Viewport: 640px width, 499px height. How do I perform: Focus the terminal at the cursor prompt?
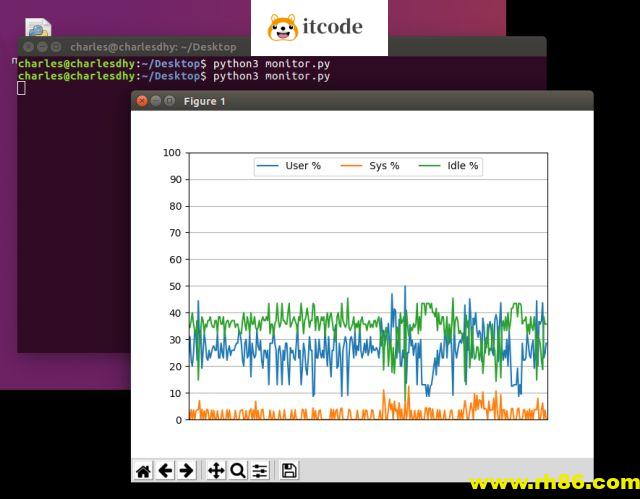[x=22, y=89]
